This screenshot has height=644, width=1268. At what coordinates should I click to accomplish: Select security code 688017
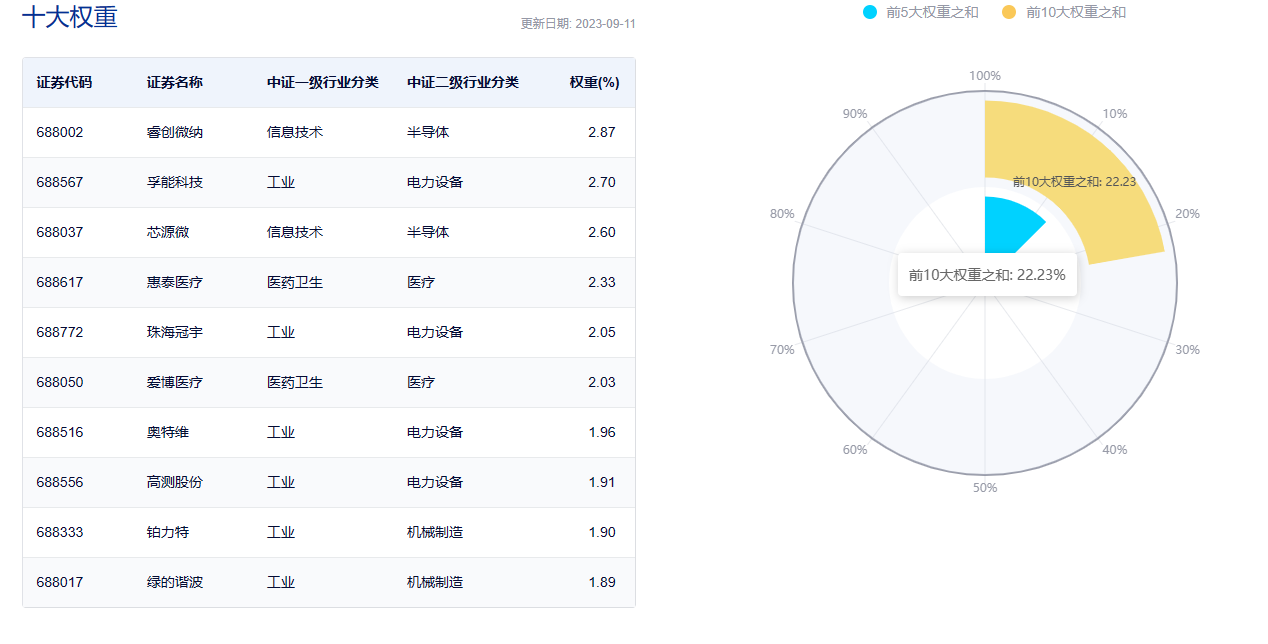point(60,582)
